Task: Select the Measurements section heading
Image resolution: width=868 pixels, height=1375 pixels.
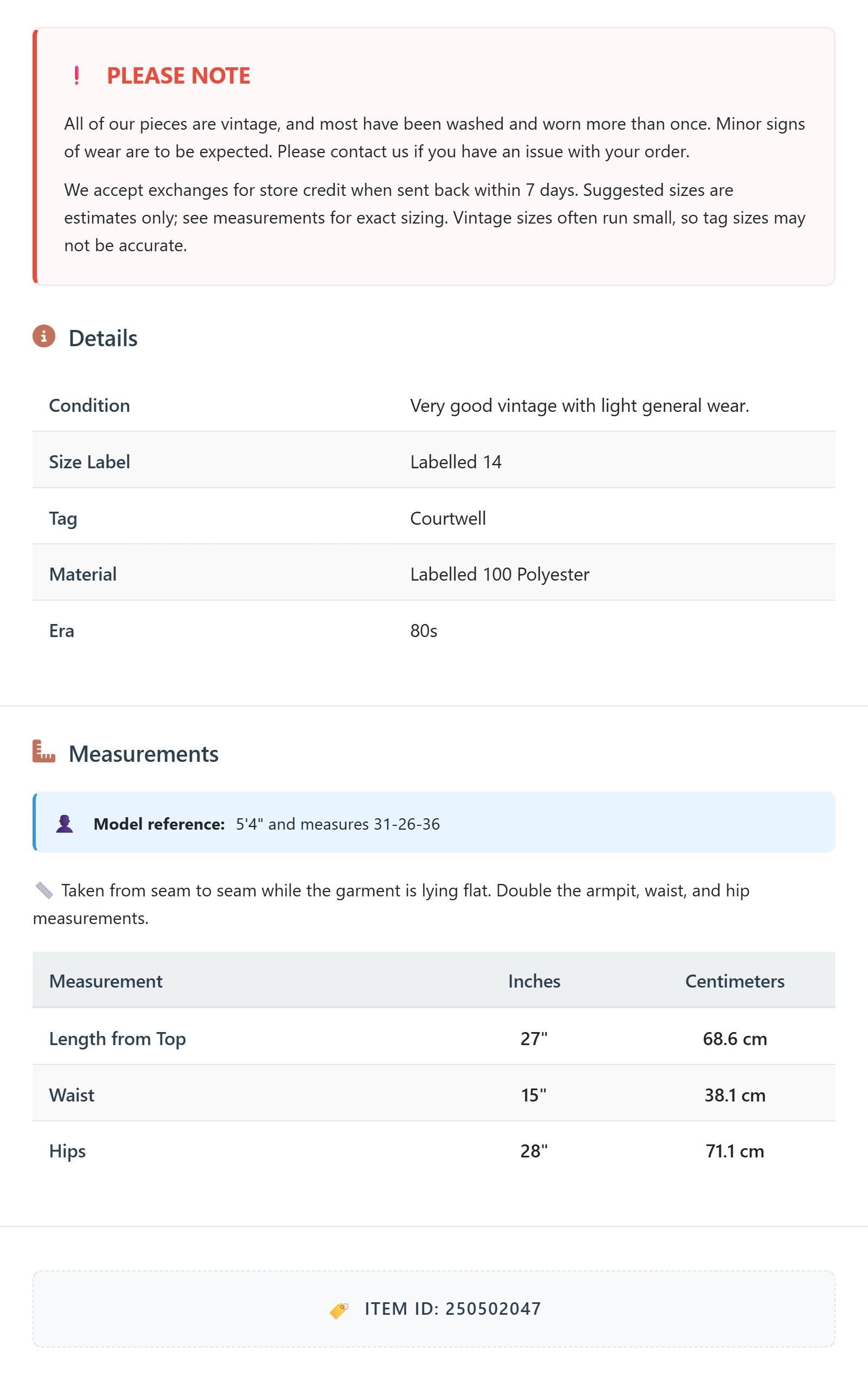Action: 143,754
